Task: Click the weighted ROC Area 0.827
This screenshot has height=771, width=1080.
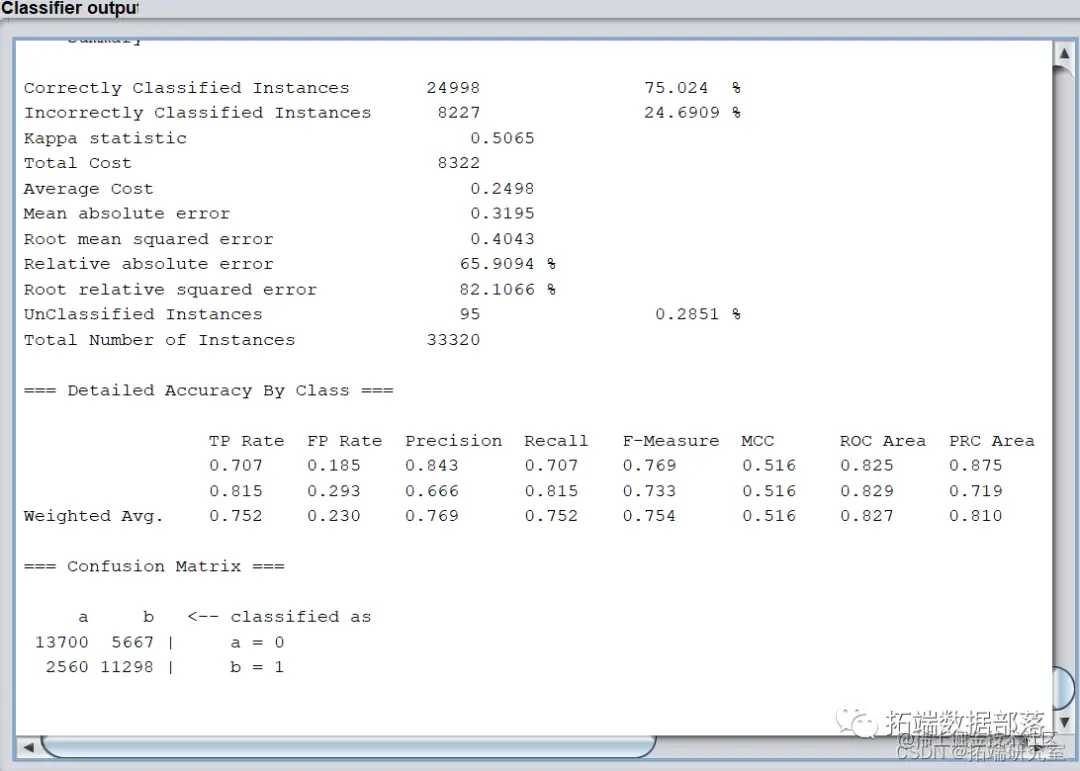Action: 866,516
